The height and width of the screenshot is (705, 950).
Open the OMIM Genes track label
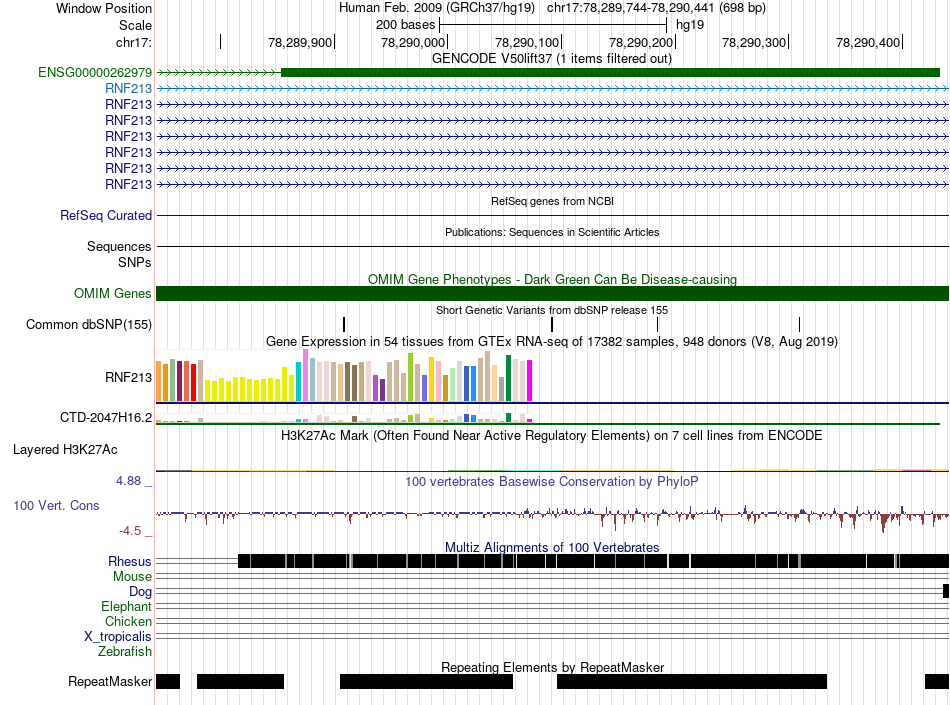[x=113, y=294]
